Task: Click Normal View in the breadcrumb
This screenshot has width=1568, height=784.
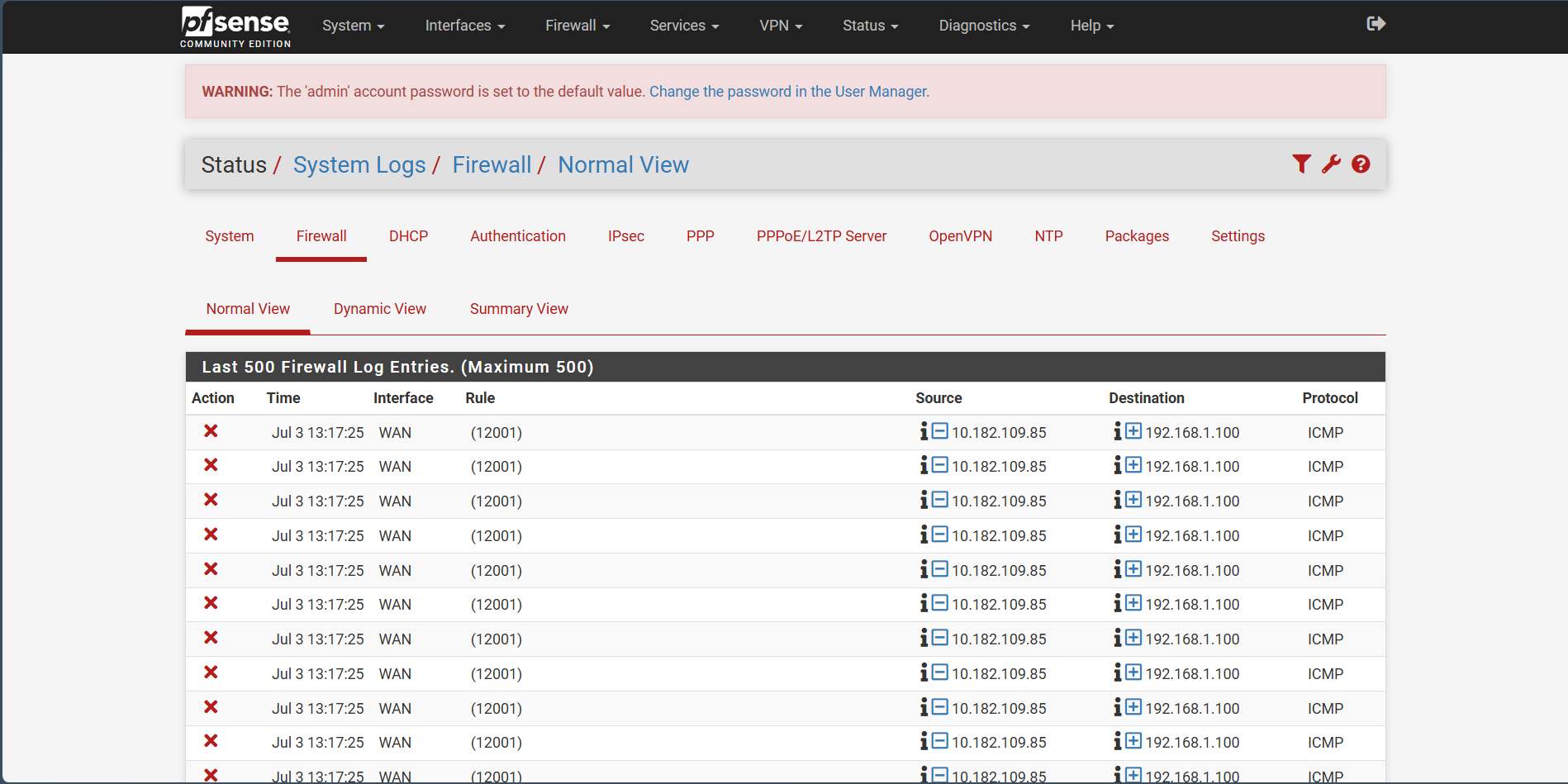Action: coord(624,165)
